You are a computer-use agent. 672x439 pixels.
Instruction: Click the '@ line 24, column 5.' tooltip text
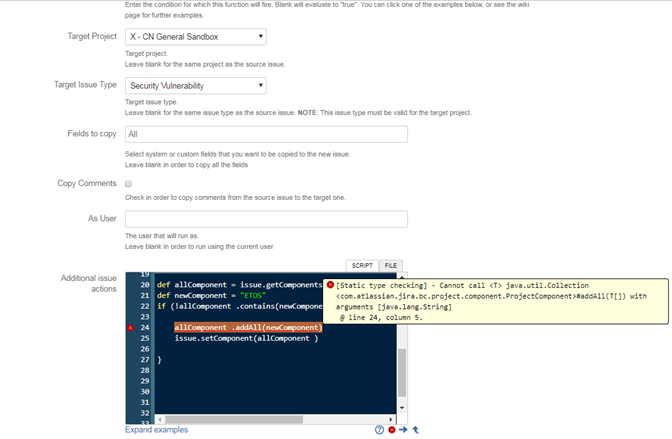coord(381,318)
